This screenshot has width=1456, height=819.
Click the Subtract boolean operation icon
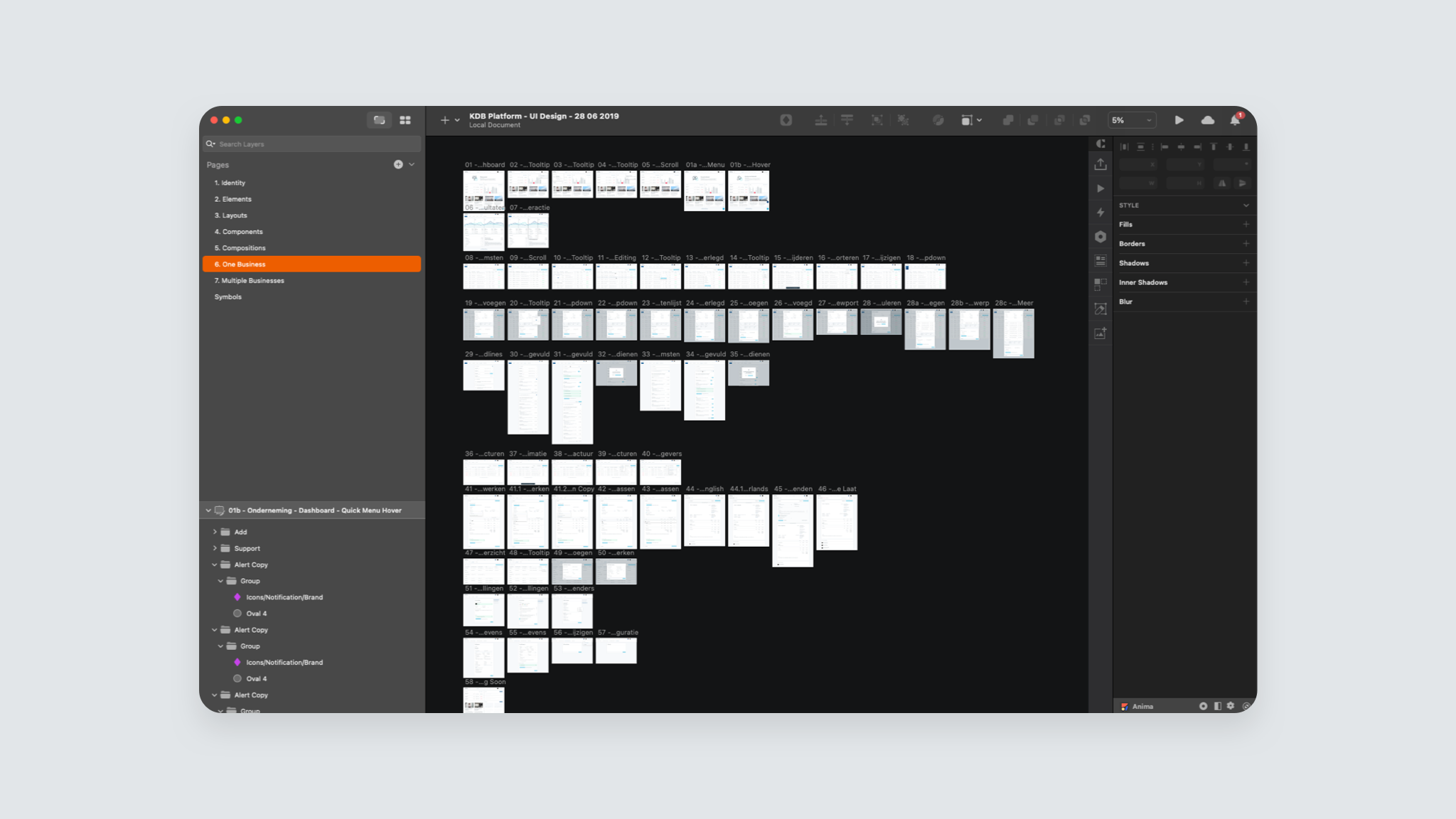1033,120
